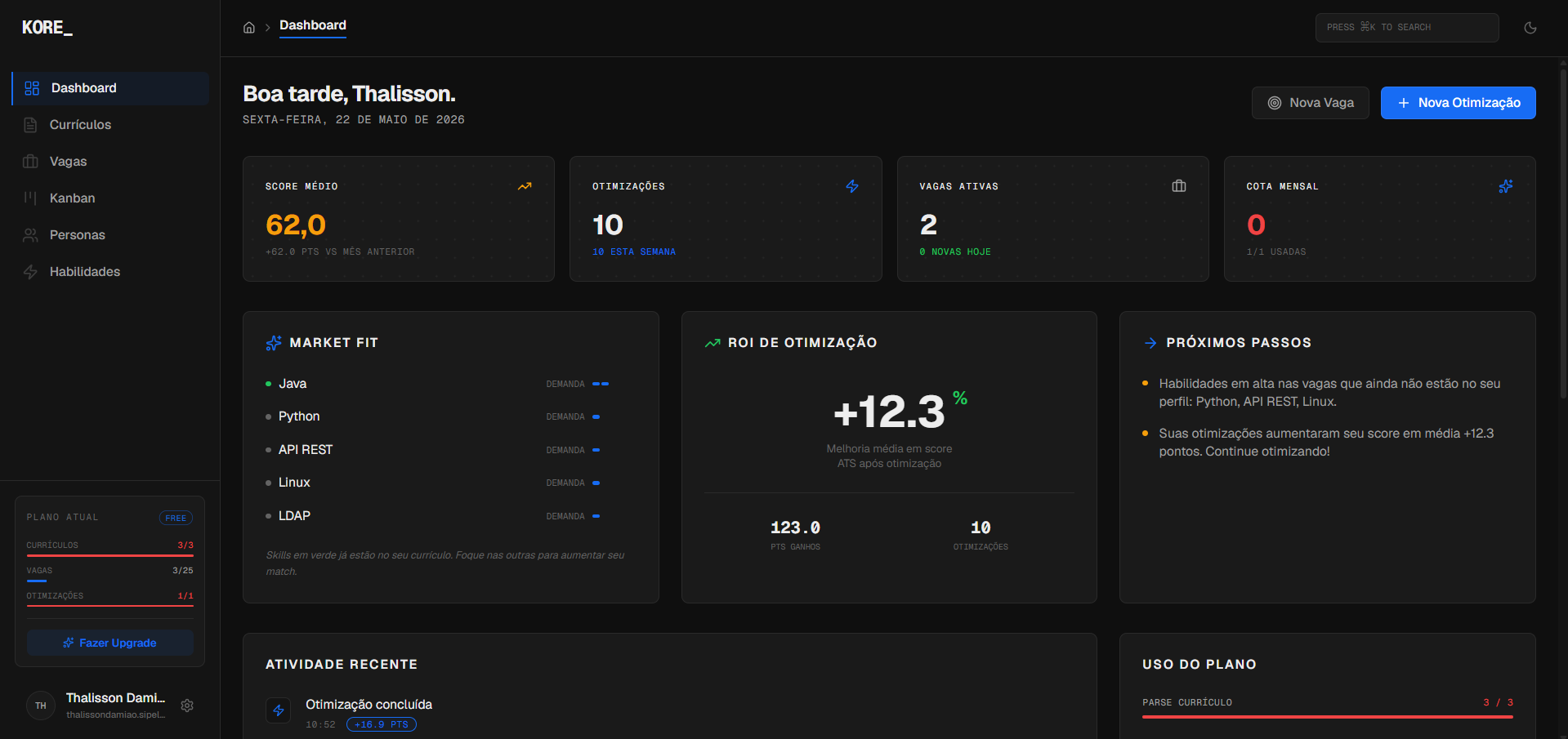Open settings via the gear icon
This screenshot has width=1568, height=739.
coord(187,706)
